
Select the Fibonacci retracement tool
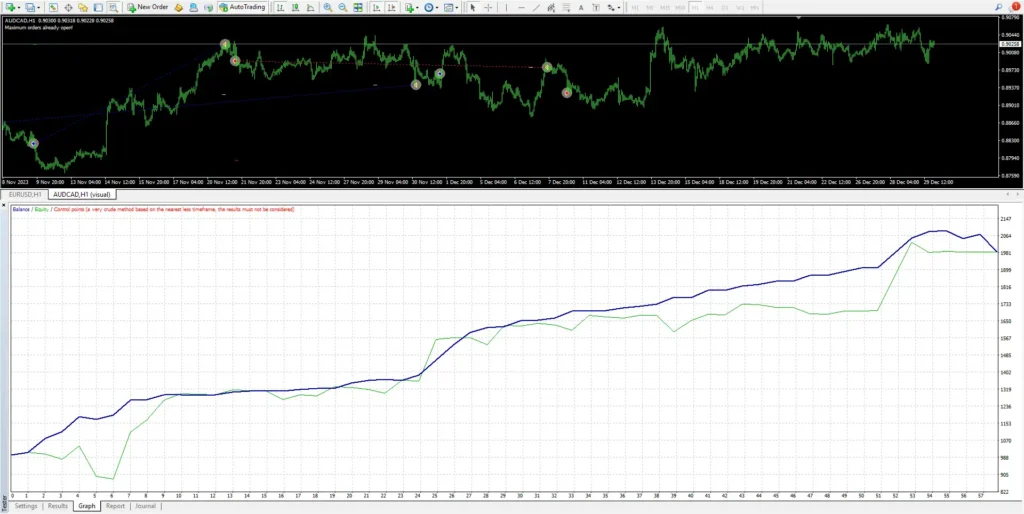[x=566, y=7]
